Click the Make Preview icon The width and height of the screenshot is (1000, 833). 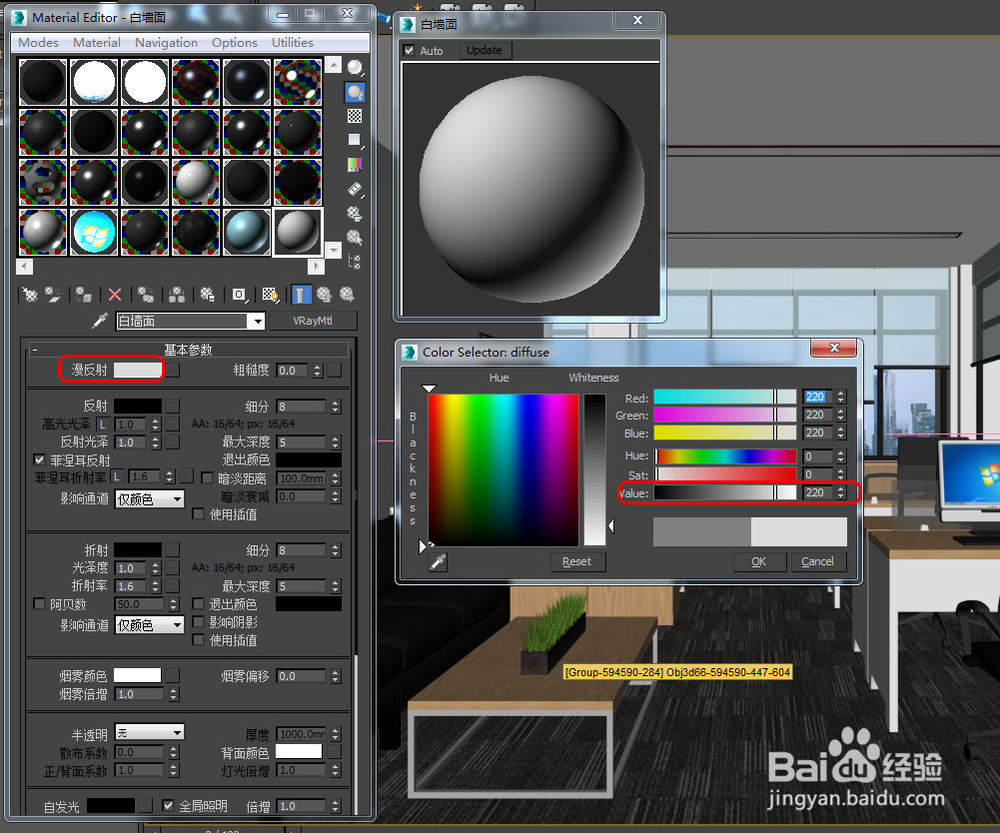coord(355,189)
